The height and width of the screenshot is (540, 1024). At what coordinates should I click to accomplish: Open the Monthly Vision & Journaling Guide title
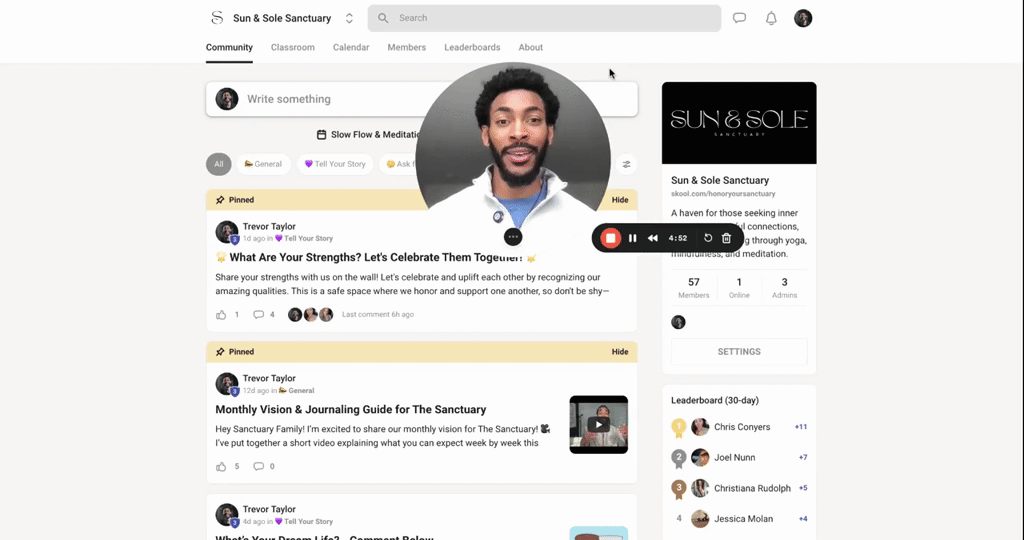(351, 409)
